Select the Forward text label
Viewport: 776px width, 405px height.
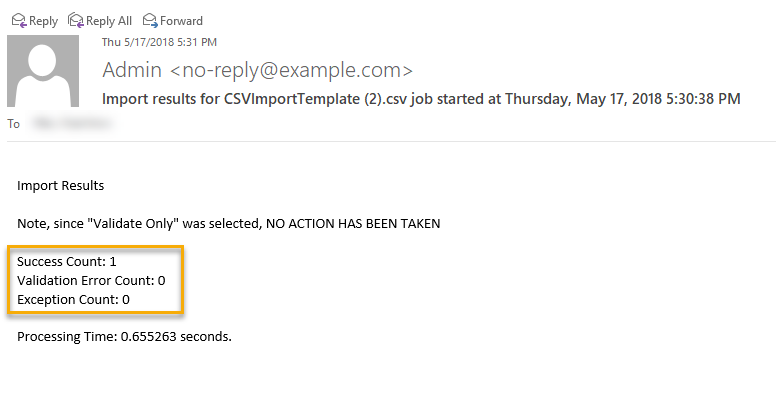pyautogui.click(x=182, y=21)
